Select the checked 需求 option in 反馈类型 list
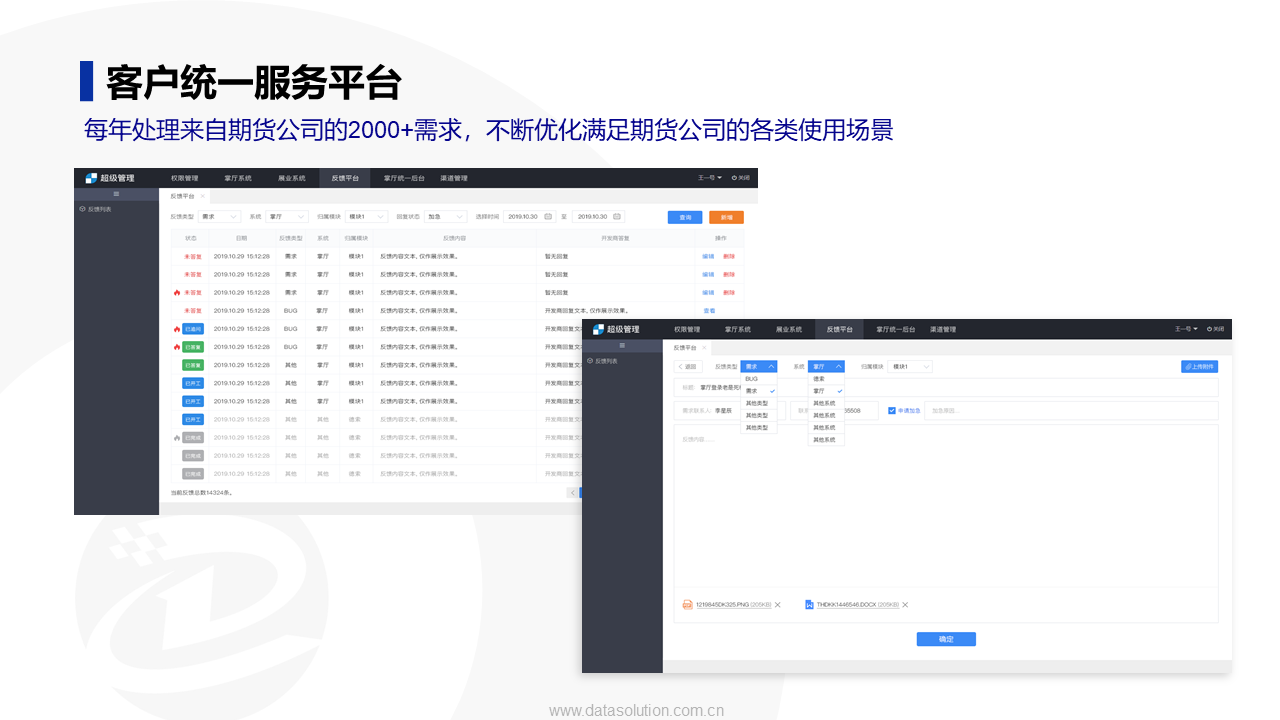The height and width of the screenshot is (720, 1280). 759,391
